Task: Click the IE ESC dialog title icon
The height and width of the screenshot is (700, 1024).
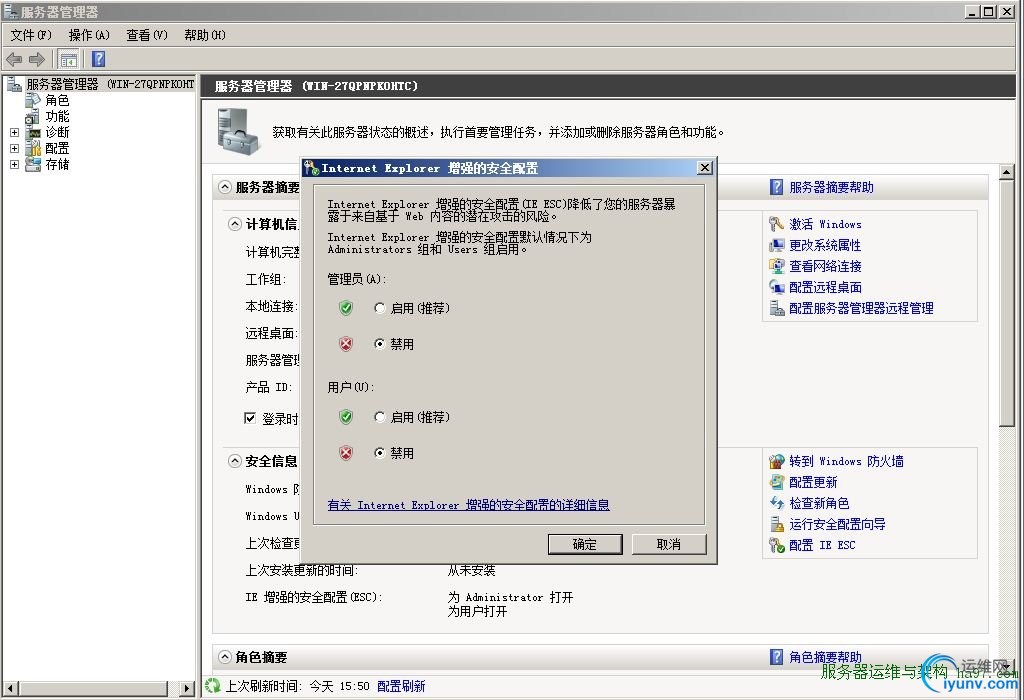Action: [x=312, y=168]
